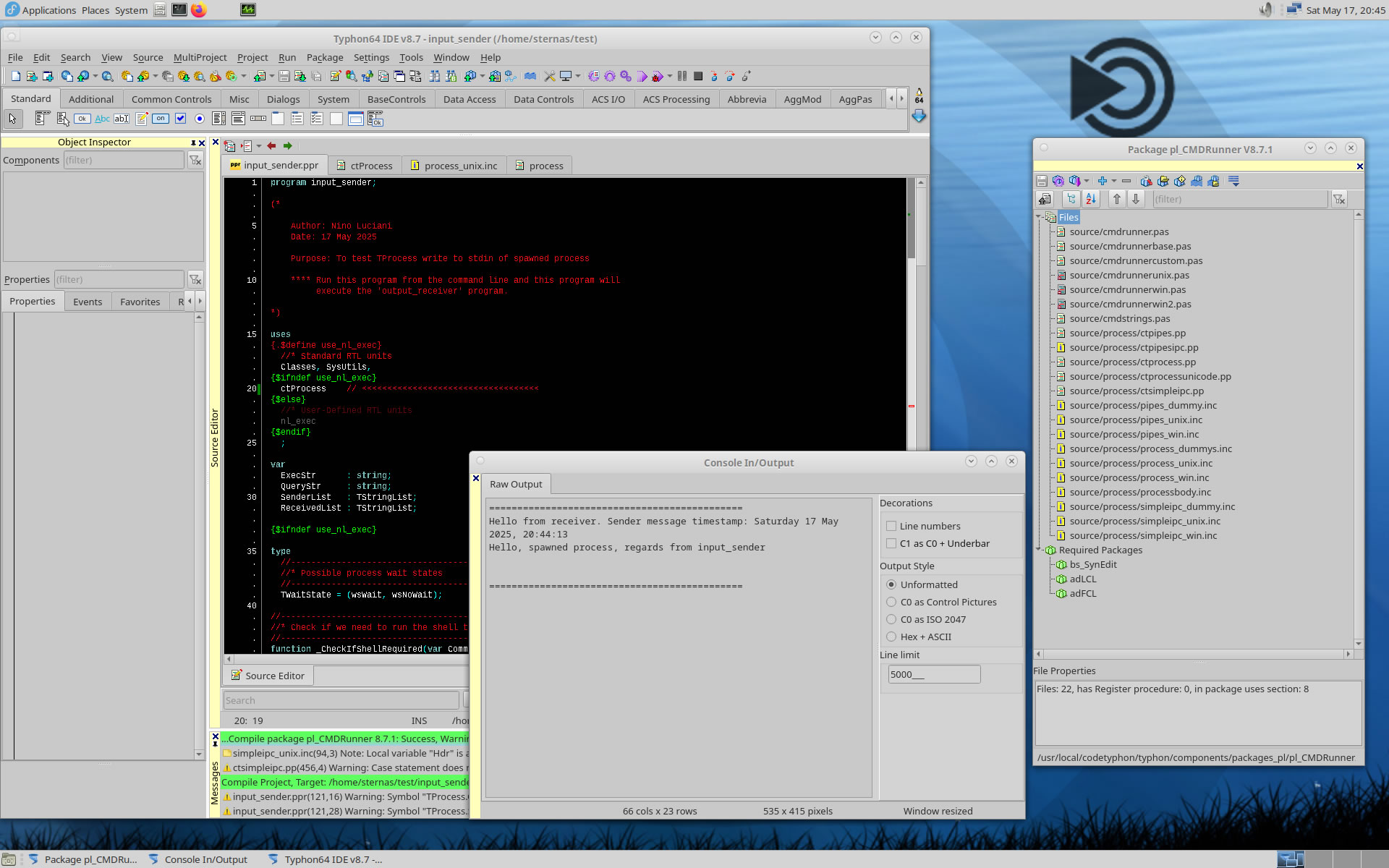Open the compile dropdown arrow in the Package toolbar
Image resolution: width=1389 pixels, height=868 pixels.
click(1087, 181)
